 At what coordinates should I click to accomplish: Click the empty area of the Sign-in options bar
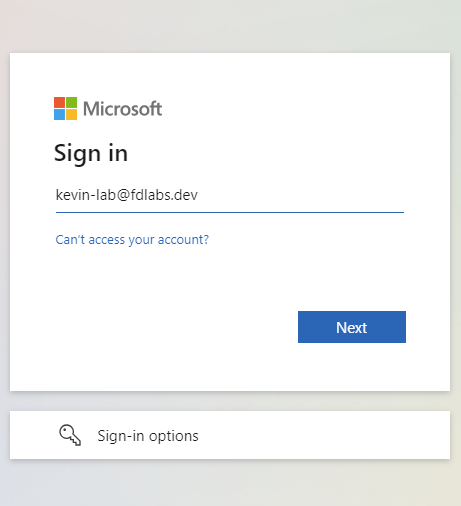click(x=323, y=435)
